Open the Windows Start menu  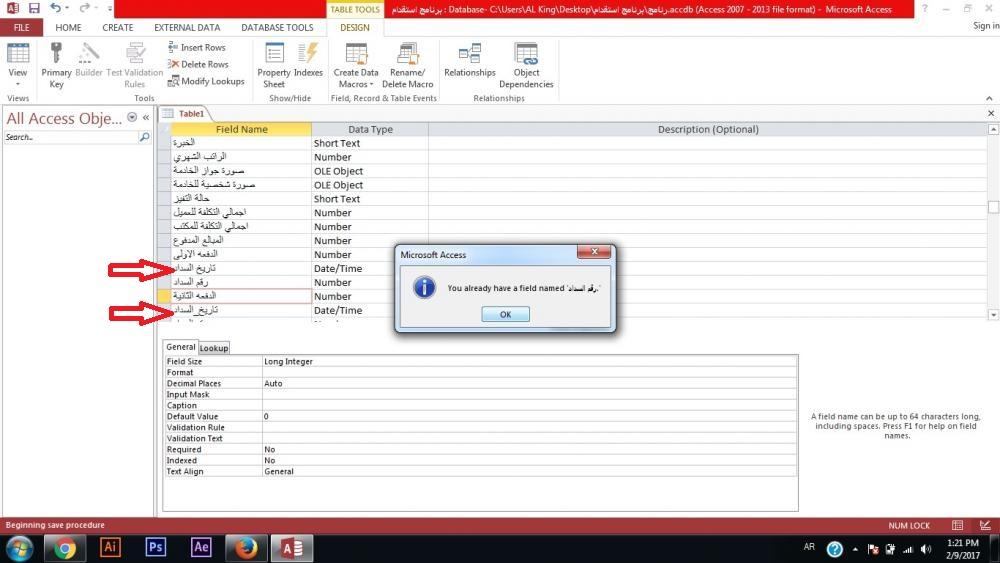coord(20,548)
